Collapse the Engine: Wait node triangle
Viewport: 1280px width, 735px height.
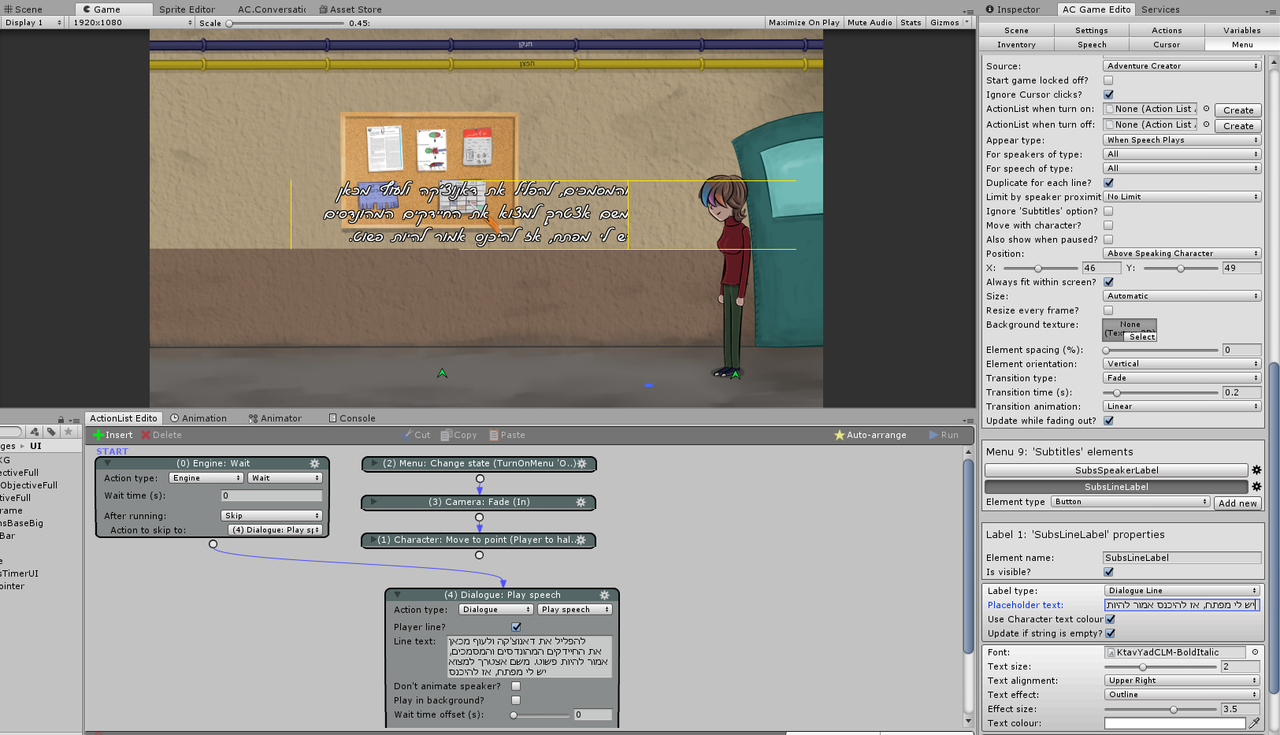point(108,464)
